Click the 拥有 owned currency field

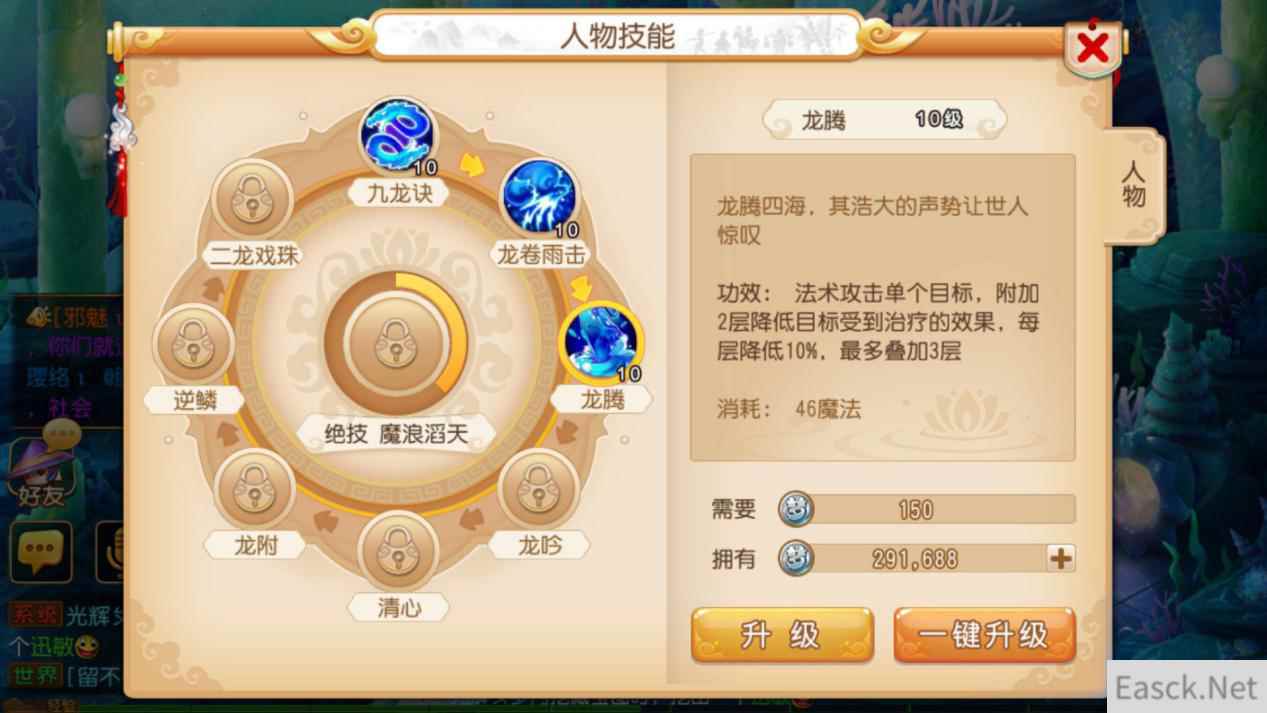(x=927, y=558)
